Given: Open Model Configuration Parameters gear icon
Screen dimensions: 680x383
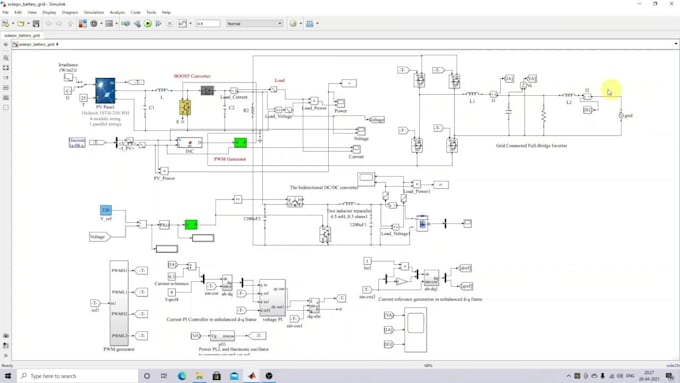Looking at the screenshot, I should tap(94, 23).
